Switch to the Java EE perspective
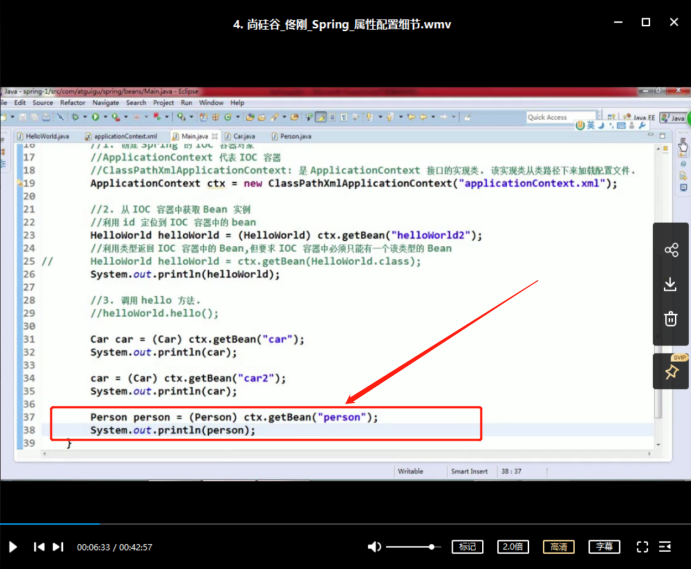The image size is (692, 569). coord(639,117)
